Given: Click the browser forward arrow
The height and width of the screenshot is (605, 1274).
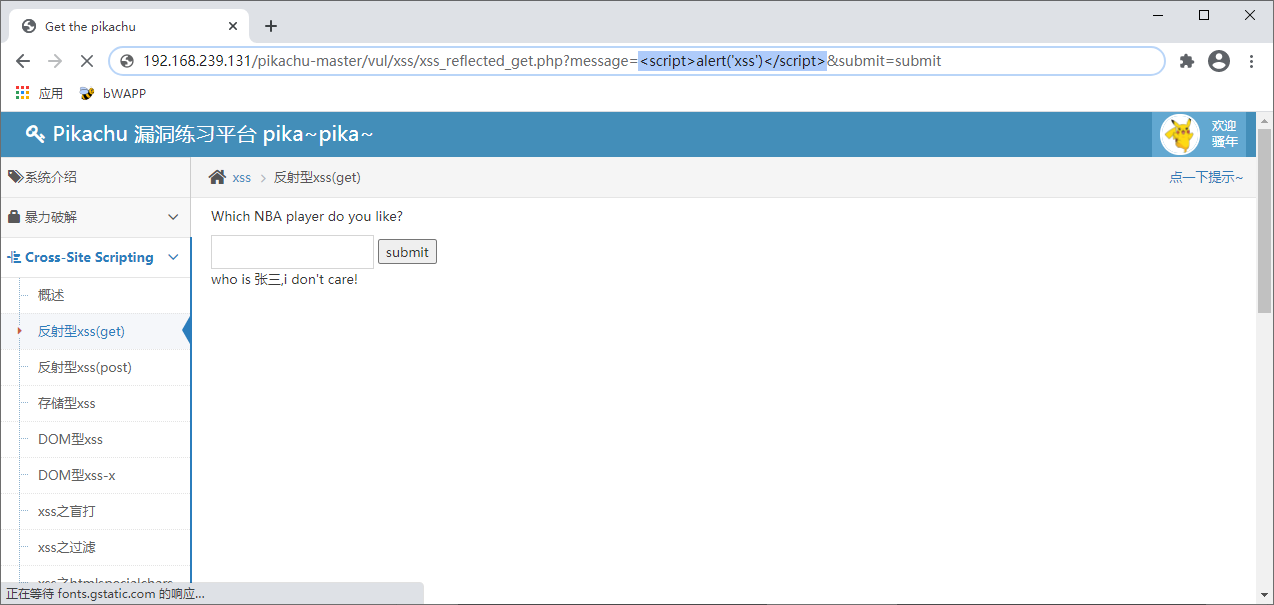Looking at the screenshot, I should [x=55, y=61].
